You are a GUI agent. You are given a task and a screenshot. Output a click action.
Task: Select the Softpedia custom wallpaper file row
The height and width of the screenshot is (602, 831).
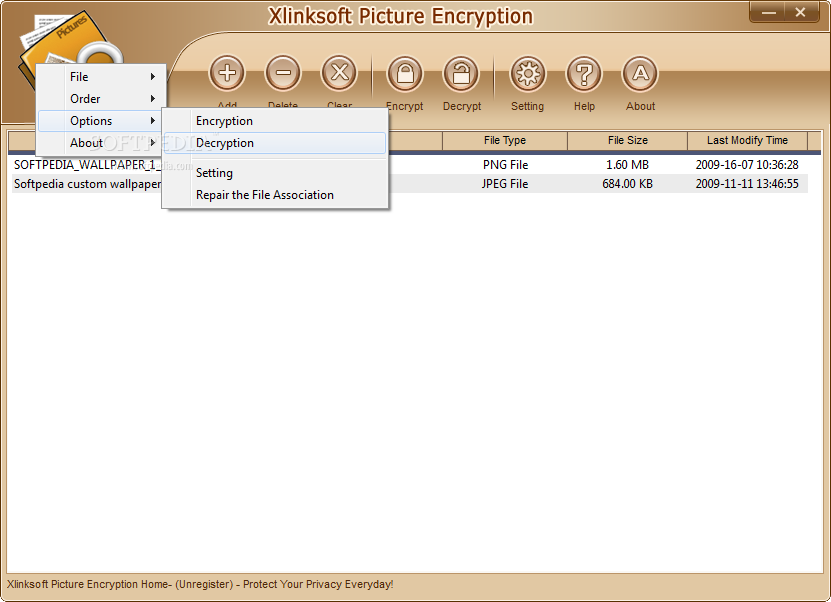click(x=409, y=184)
